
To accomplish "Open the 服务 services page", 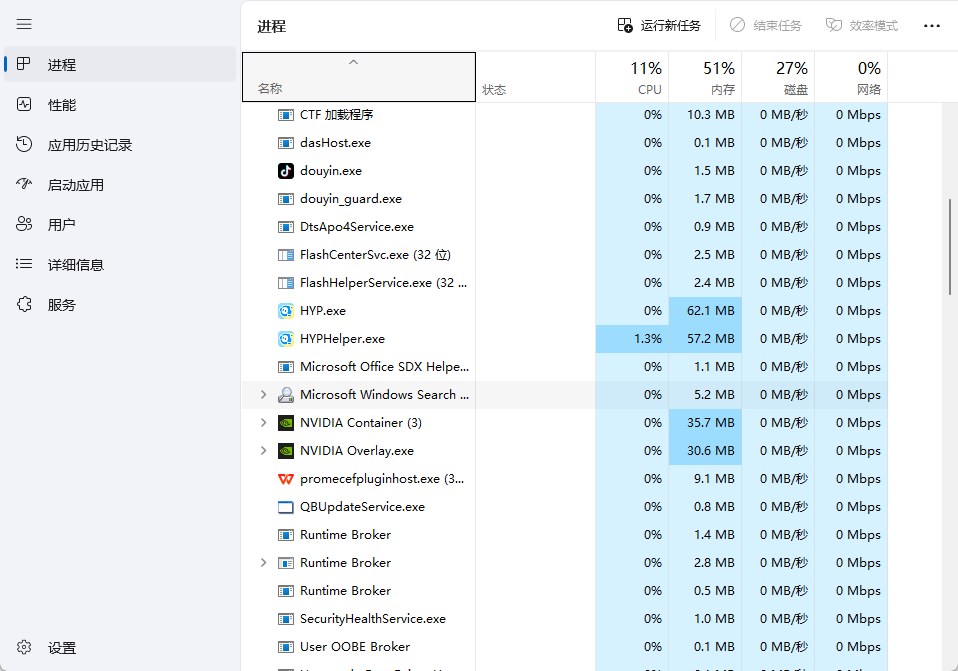I will click(x=61, y=305).
